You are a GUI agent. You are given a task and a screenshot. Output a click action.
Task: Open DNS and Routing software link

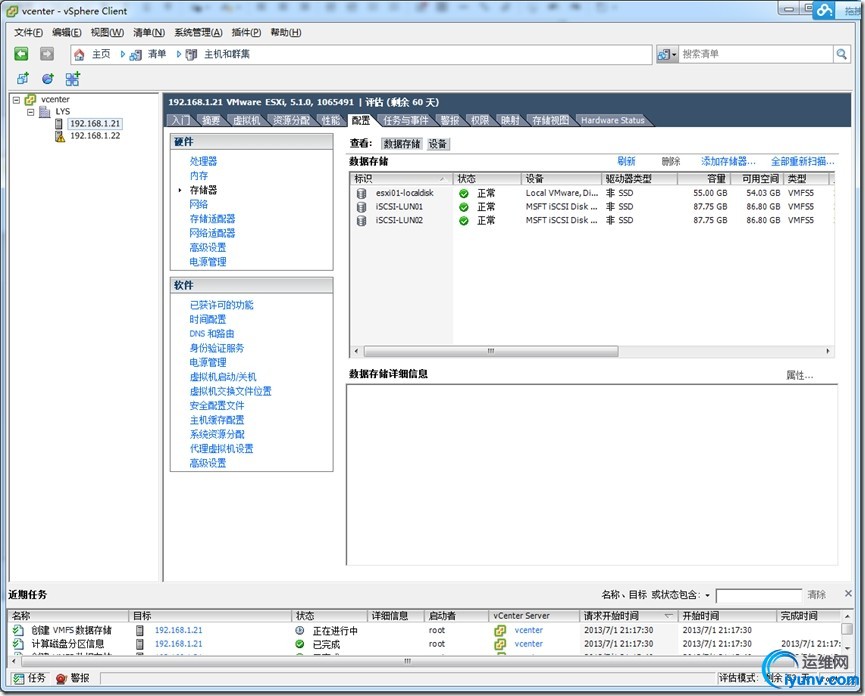[x=212, y=334]
